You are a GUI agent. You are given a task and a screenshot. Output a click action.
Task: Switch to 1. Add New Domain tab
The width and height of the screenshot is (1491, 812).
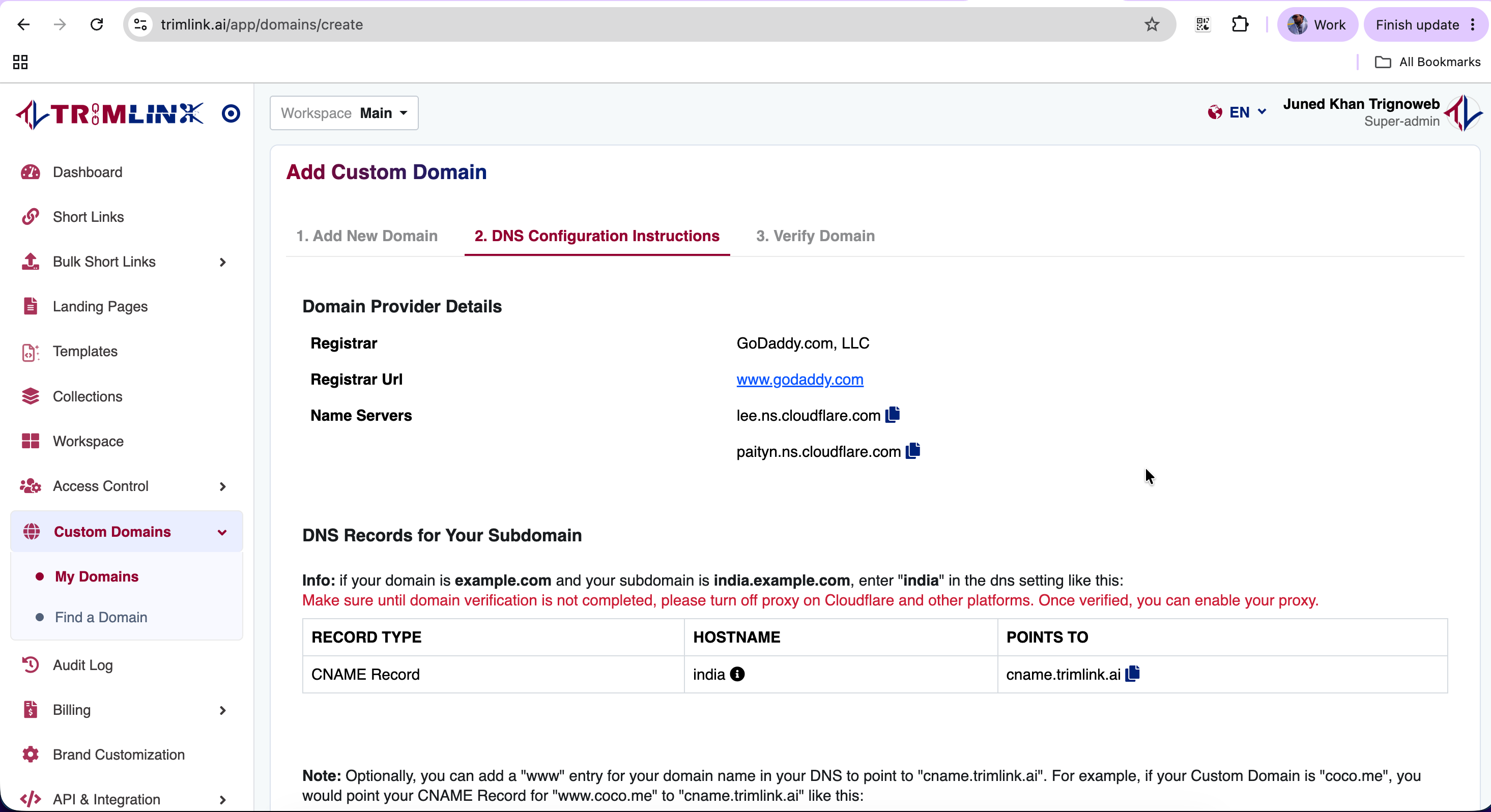[367, 236]
